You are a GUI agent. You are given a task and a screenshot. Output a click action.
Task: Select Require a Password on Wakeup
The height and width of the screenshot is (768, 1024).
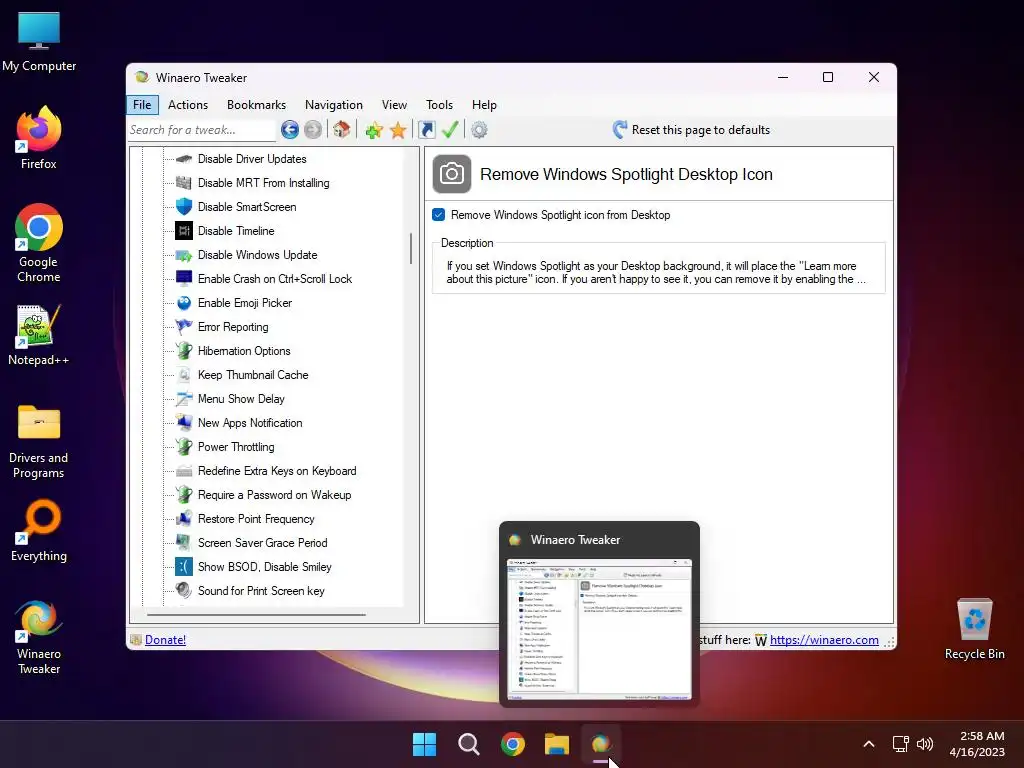pos(274,495)
